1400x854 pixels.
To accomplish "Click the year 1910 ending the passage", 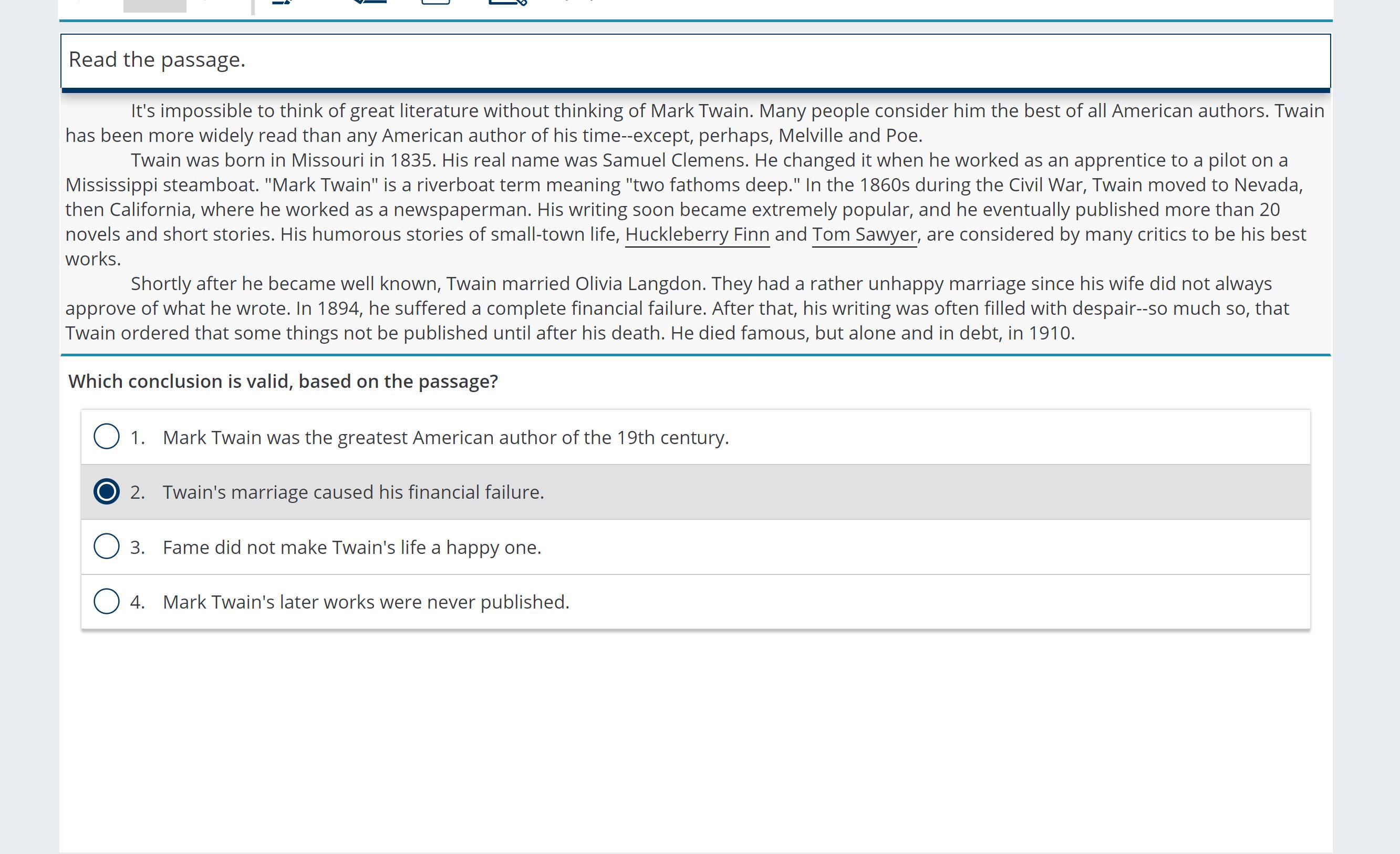I will pyautogui.click(x=1050, y=333).
